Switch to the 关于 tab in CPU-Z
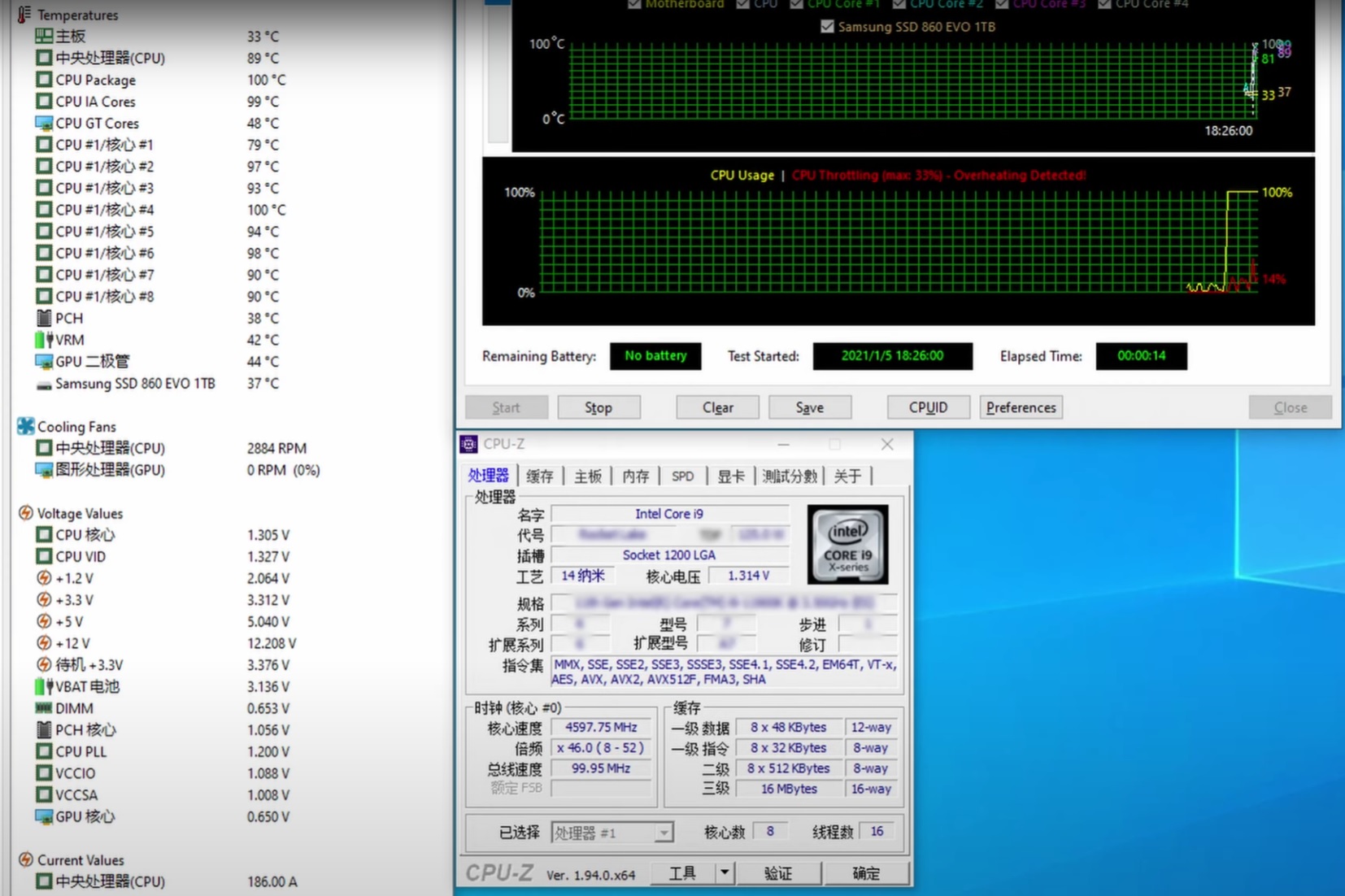1345x896 pixels. pos(847,476)
